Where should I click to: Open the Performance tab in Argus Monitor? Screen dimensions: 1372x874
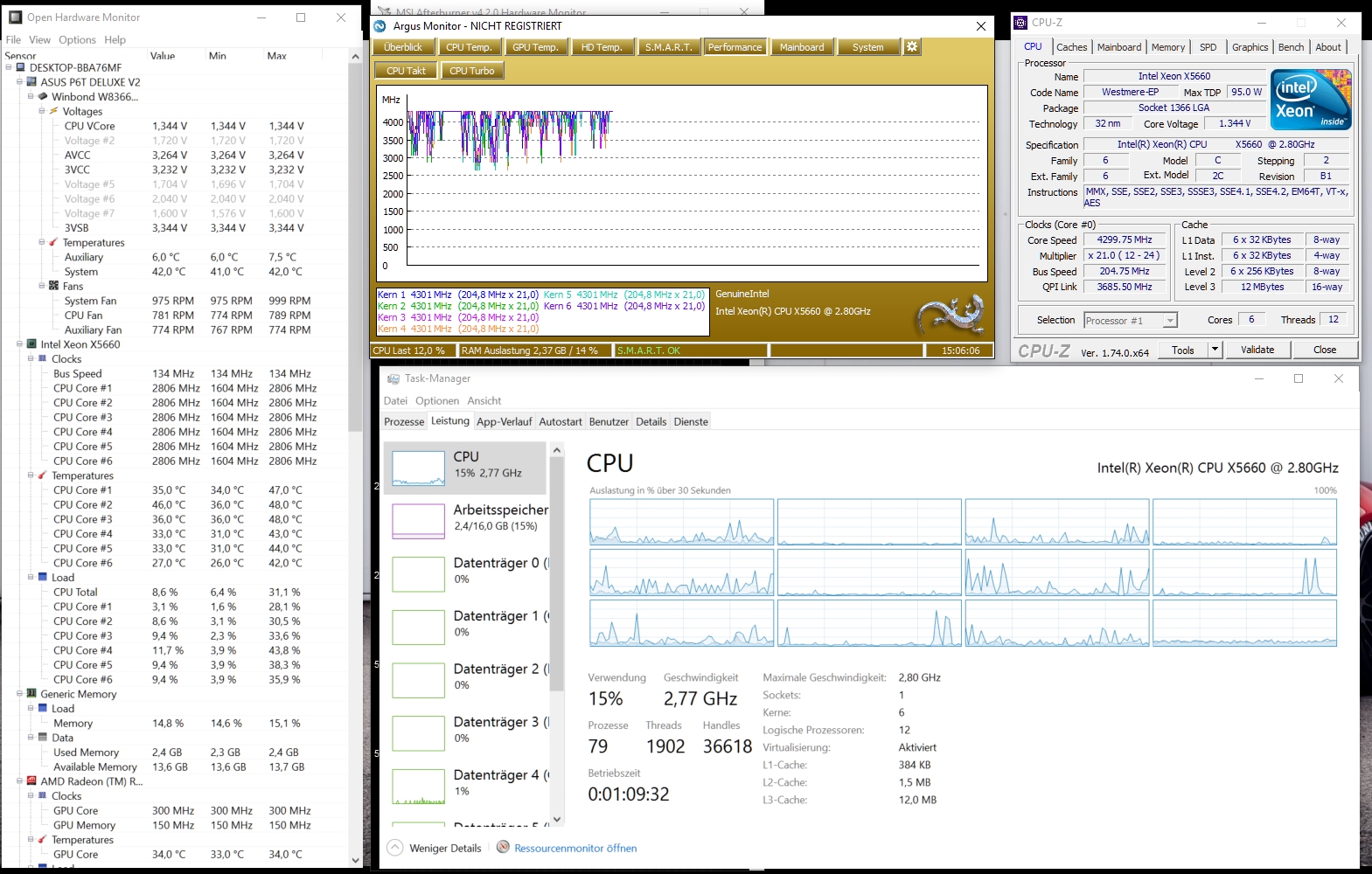[x=735, y=47]
